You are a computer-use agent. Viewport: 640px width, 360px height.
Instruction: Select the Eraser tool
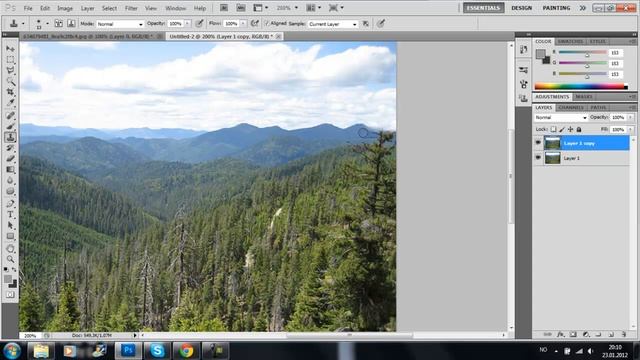click(x=10, y=158)
